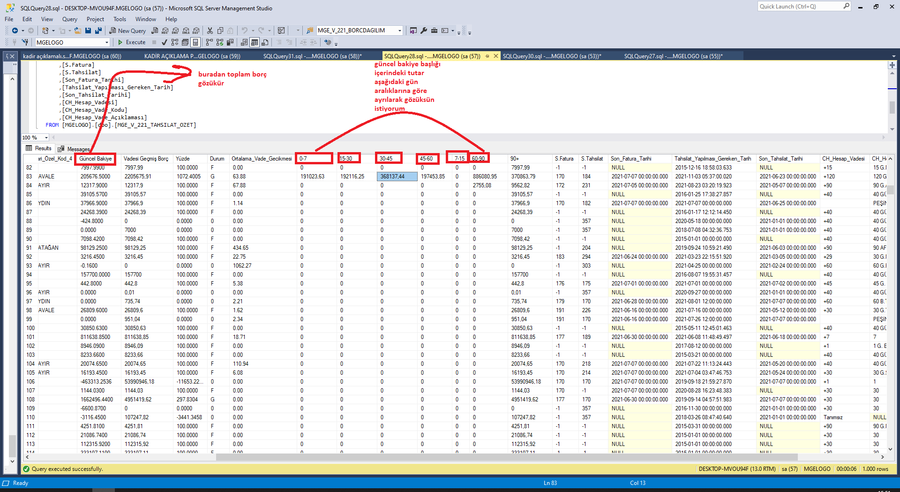
Task: Click the Save All icon
Action: click(98, 30)
